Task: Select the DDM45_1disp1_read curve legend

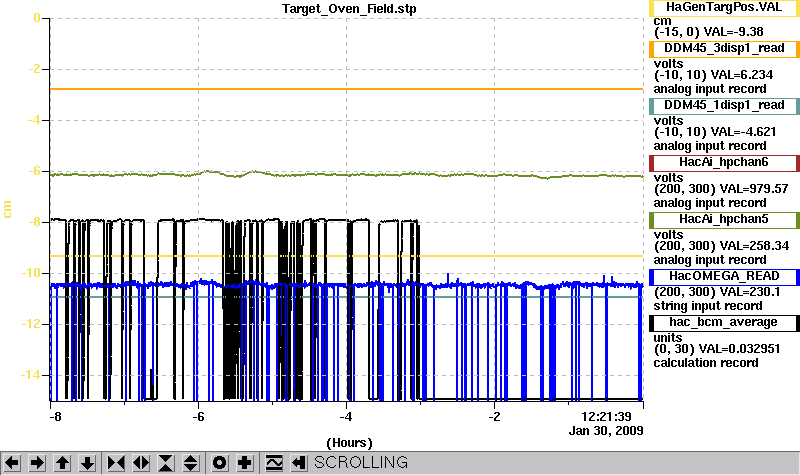Action: tap(724, 106)
